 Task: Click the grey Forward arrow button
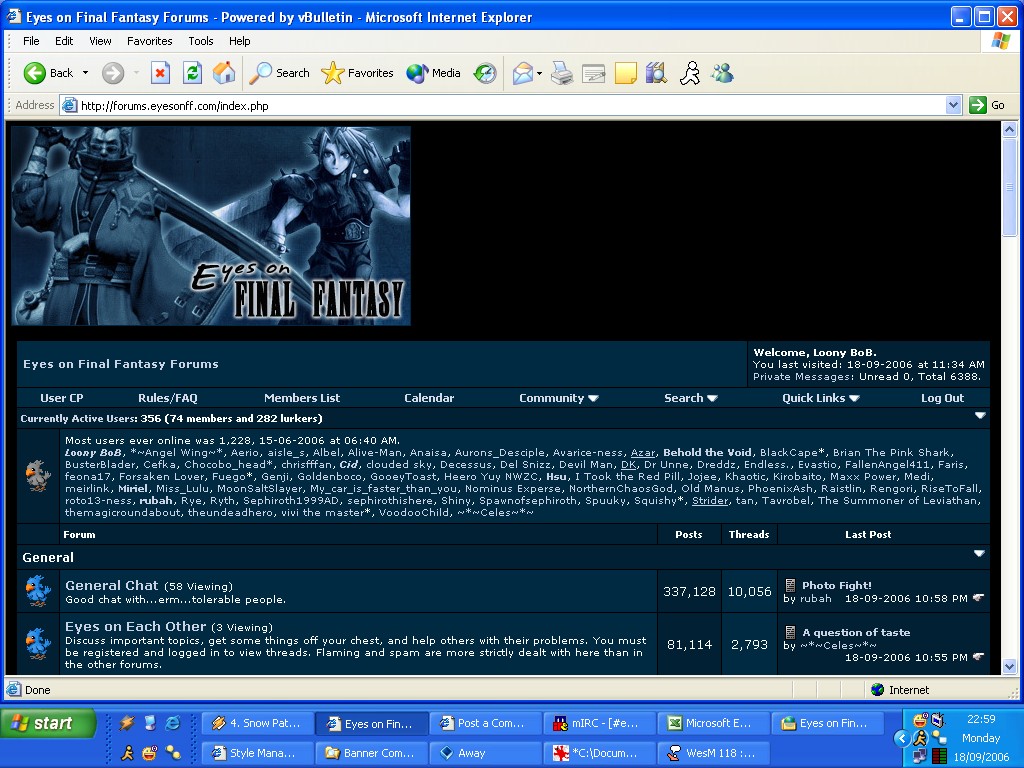[x=112, y=73]
